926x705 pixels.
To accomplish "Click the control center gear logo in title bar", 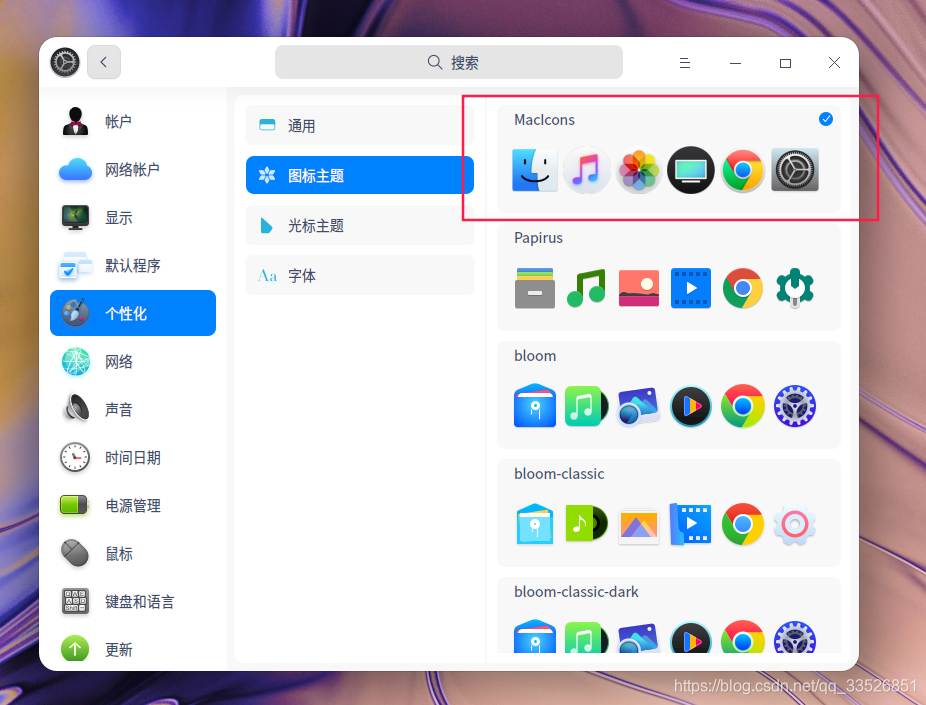I will coord(65,62).
